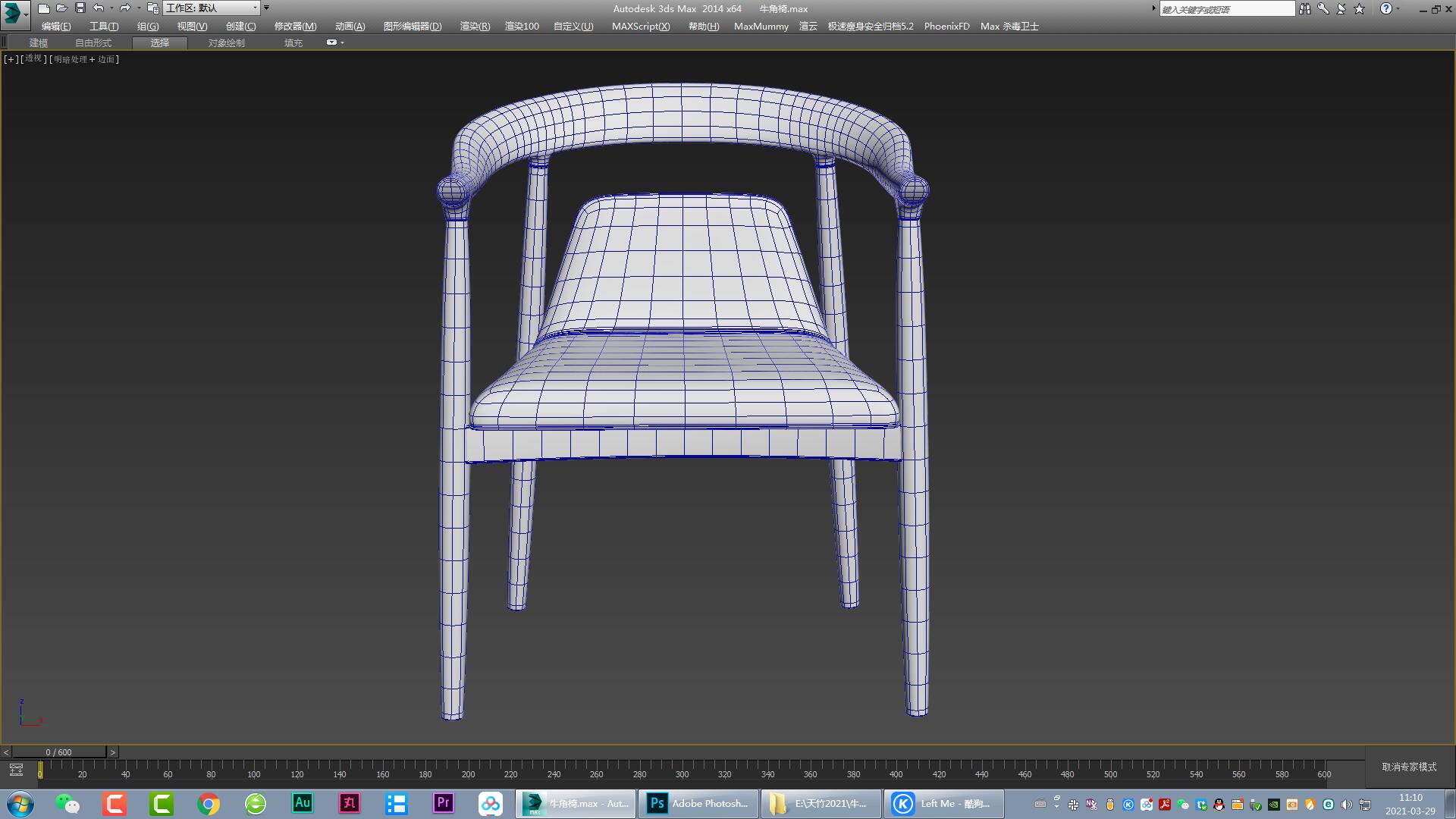This screenshot has width=1456, height=819.
Task: Open the 渲染100 menu item
Action: click(x=521, y=26)
